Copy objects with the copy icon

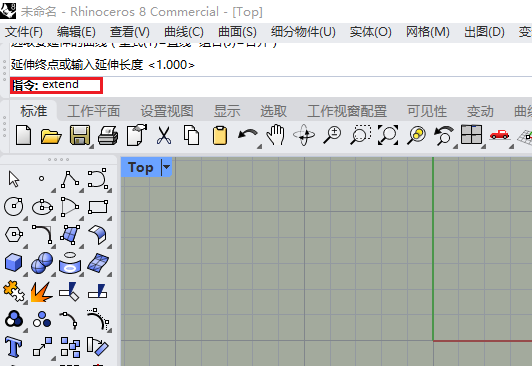pos(191,135)
